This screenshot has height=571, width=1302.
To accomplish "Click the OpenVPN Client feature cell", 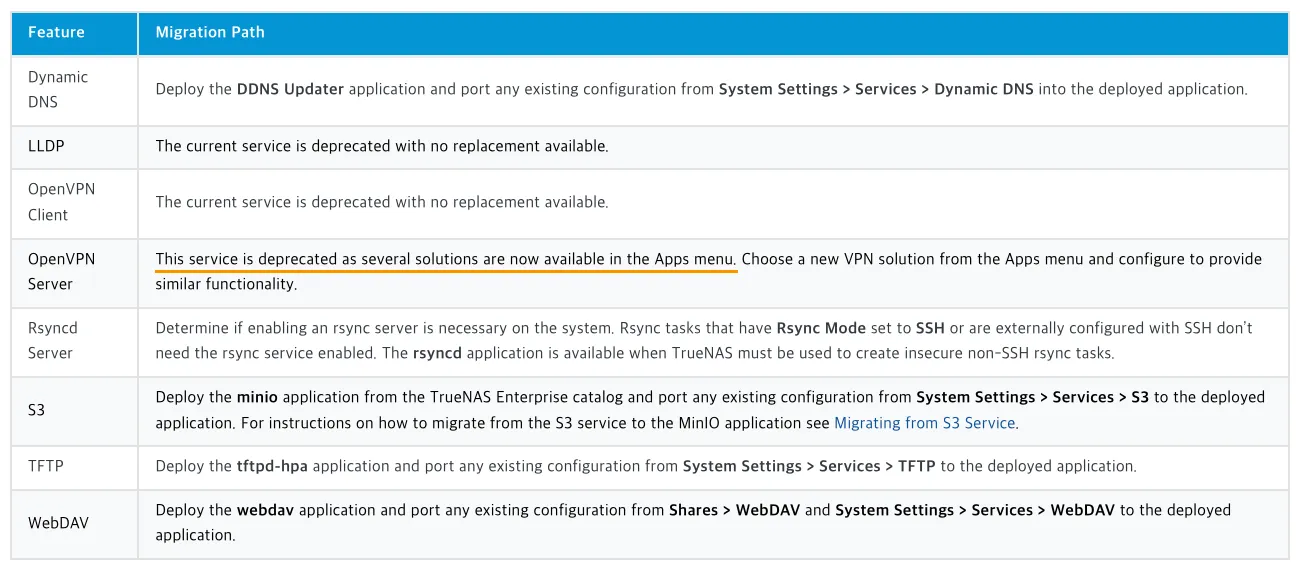I will click(x=61, y=202).
